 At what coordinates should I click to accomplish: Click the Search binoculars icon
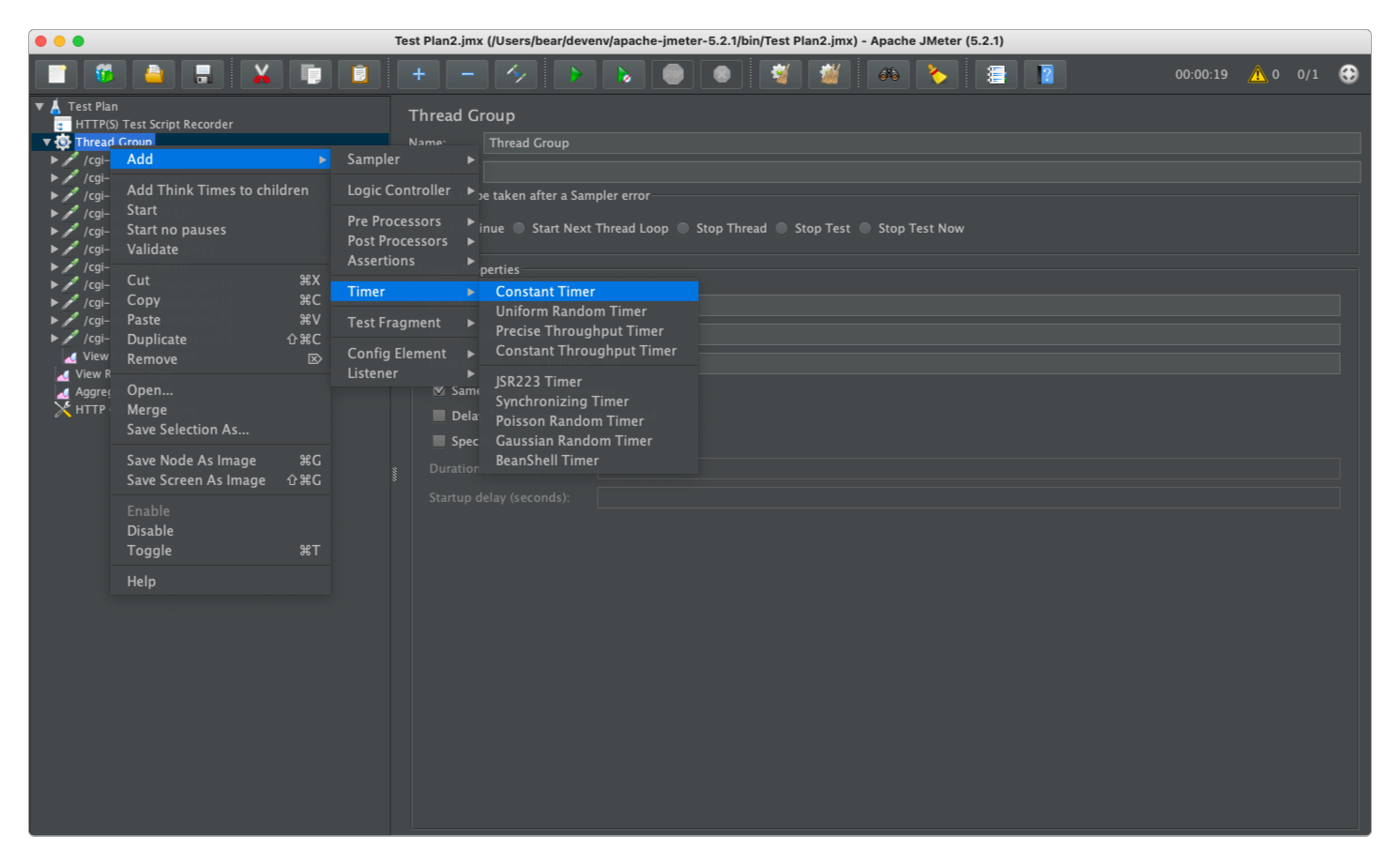[x=889, y=74]
